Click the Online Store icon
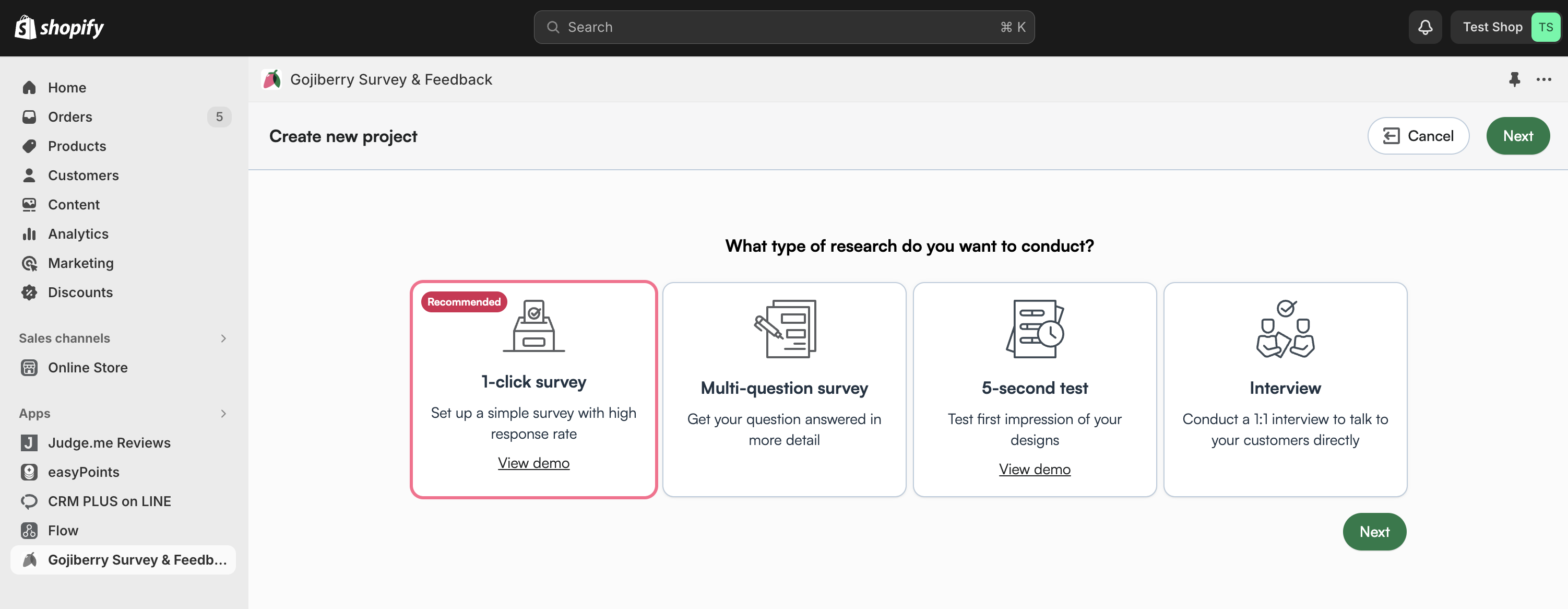 tap(29, 368)
